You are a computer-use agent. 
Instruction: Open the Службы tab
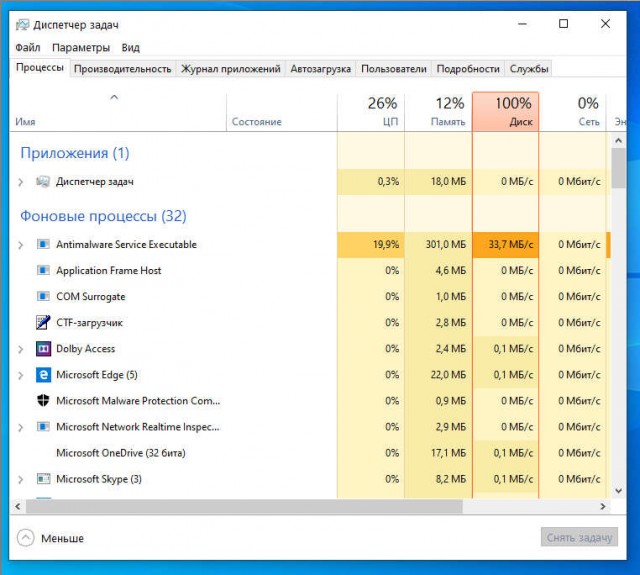coord(529,69)
